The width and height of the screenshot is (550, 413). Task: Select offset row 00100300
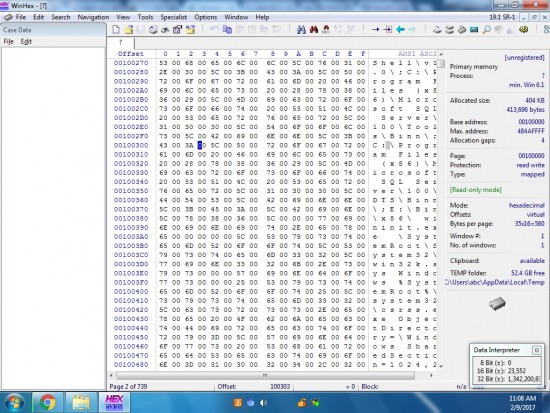[x=131, y=145]
